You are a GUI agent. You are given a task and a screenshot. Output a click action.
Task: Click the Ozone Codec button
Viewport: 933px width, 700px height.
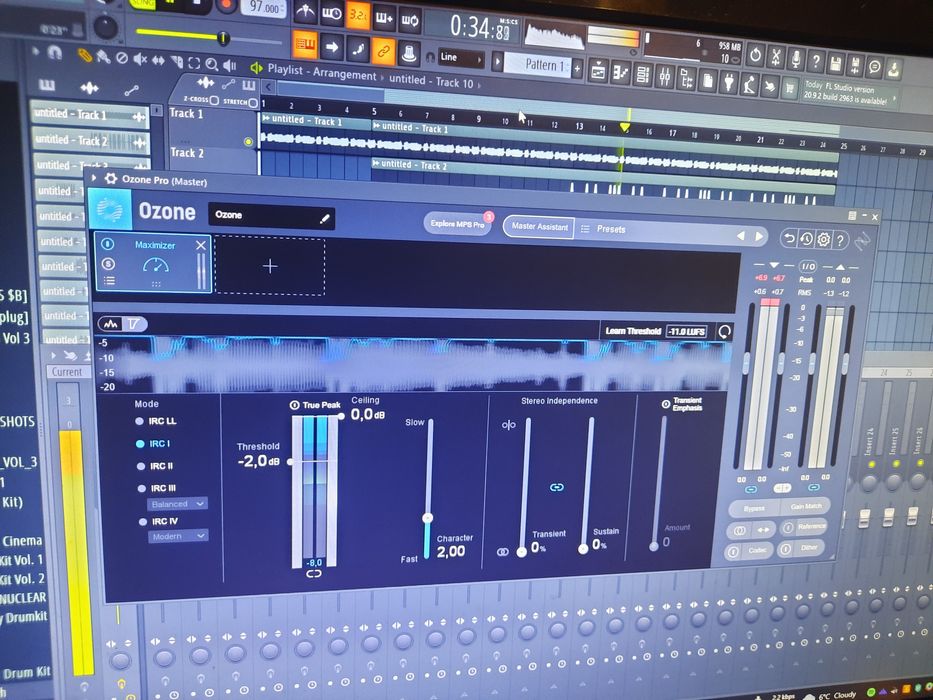point(749,551)
